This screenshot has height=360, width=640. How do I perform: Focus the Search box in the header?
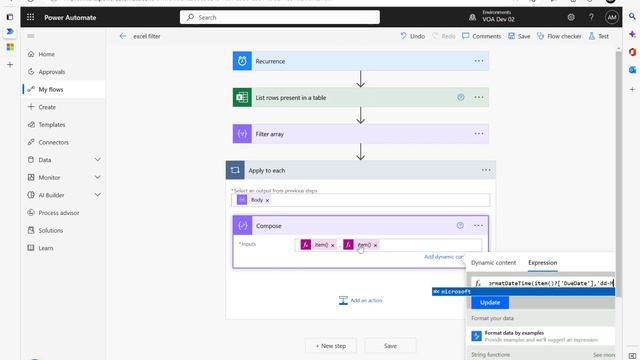(280, 17)
